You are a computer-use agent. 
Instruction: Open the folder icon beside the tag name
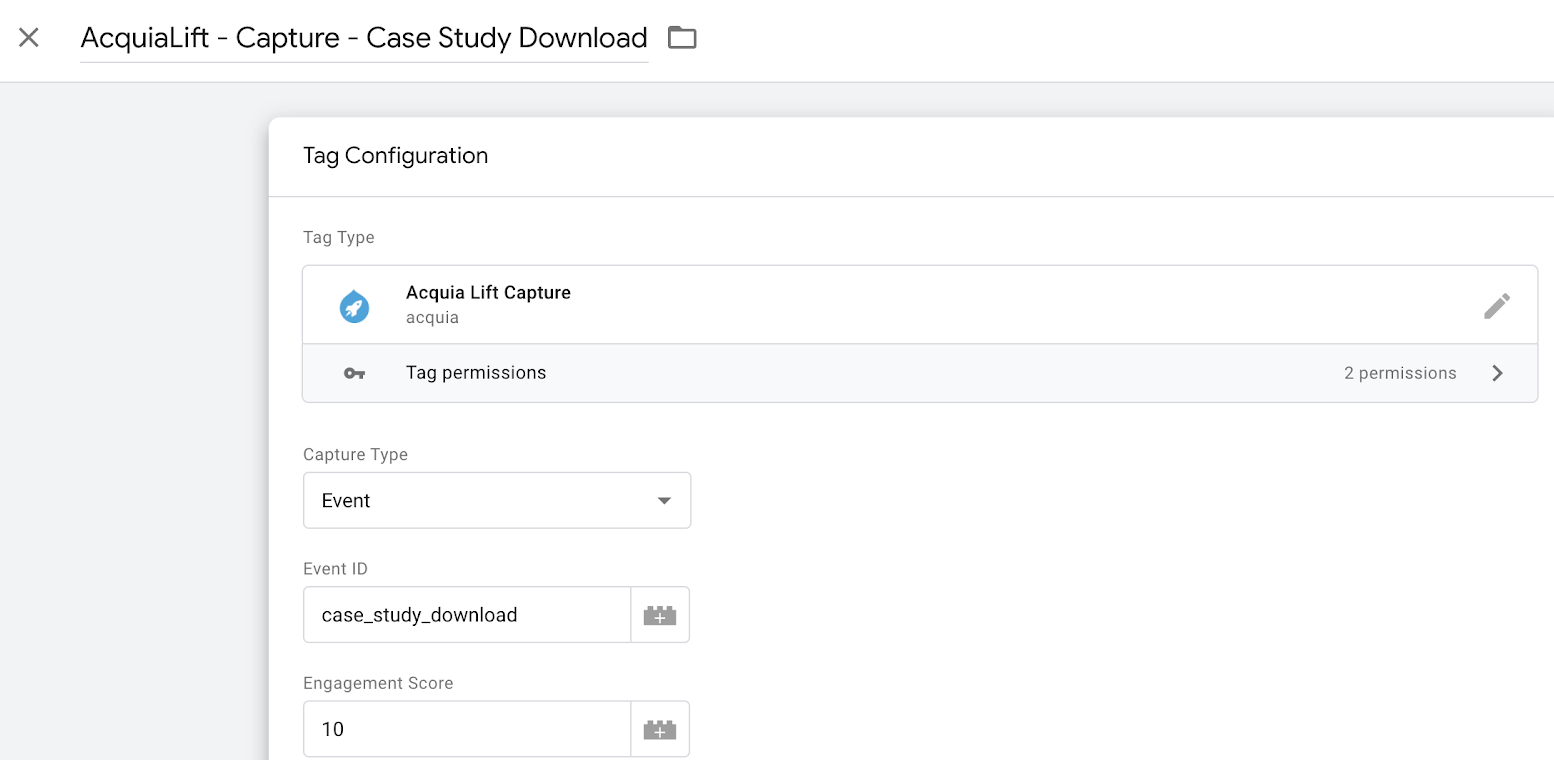pos(682,38)
